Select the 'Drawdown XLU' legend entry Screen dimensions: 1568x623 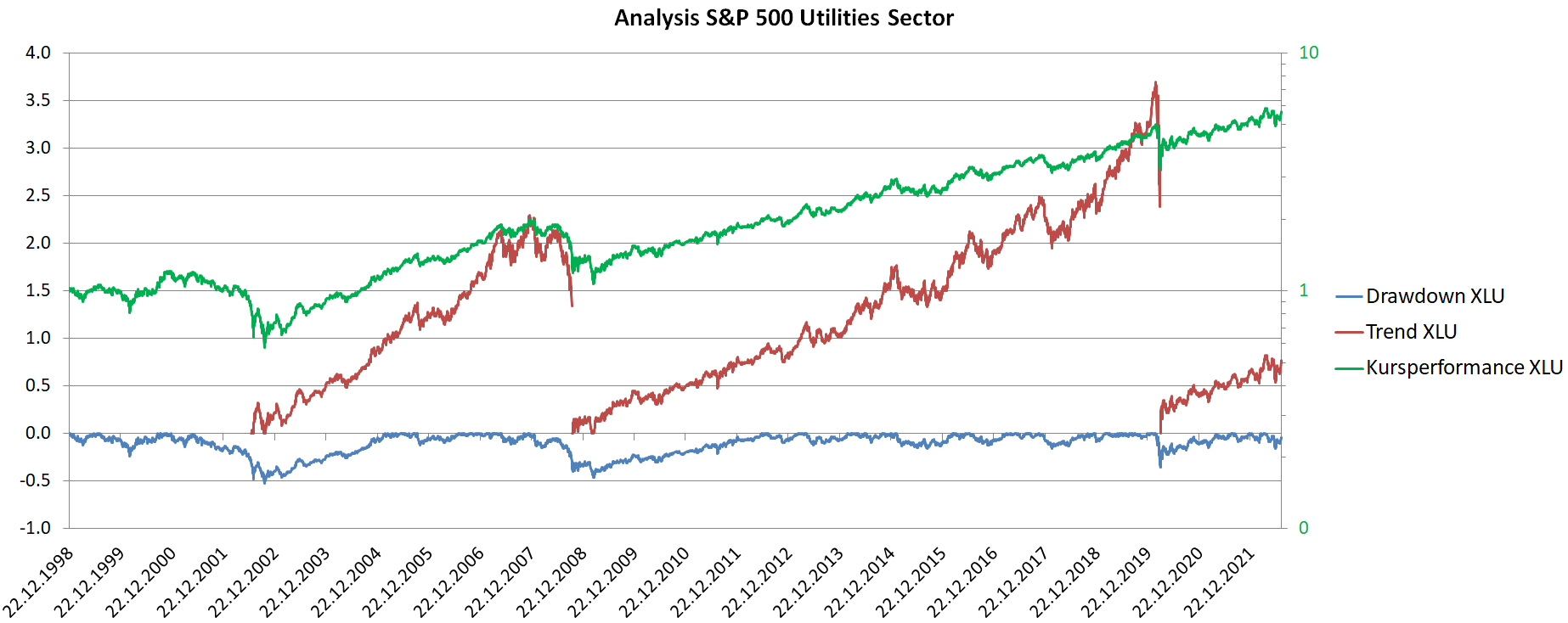pyautogui.click(x=1435, y=296)
